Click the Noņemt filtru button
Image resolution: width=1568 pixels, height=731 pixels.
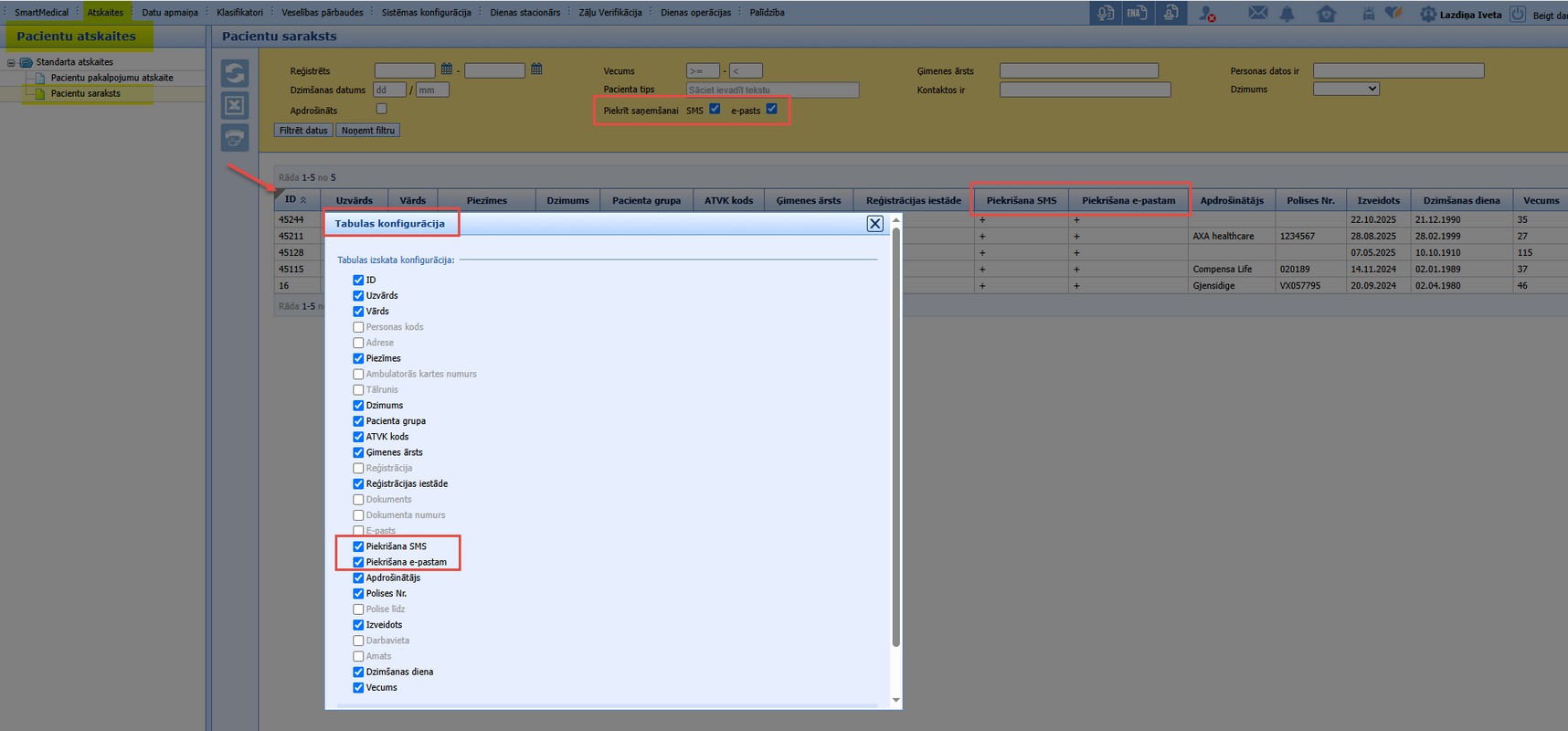tap(368, 131)
